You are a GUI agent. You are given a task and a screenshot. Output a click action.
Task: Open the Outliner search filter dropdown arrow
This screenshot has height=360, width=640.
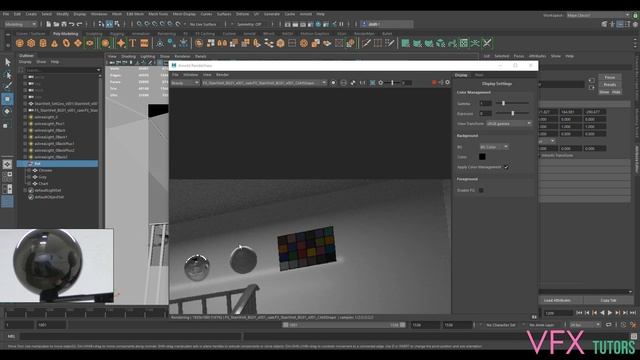(x=98, y=70)
